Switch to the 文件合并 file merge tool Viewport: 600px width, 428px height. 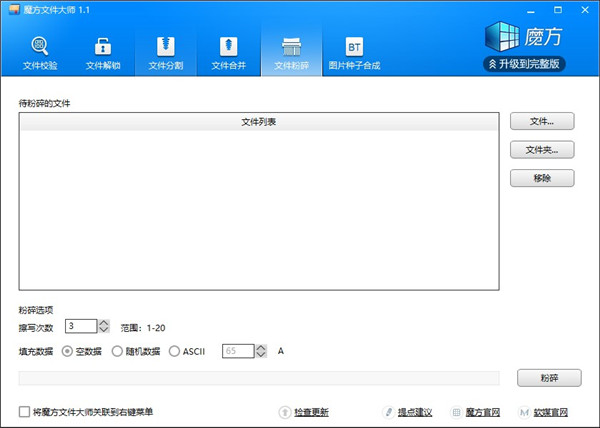228,53
